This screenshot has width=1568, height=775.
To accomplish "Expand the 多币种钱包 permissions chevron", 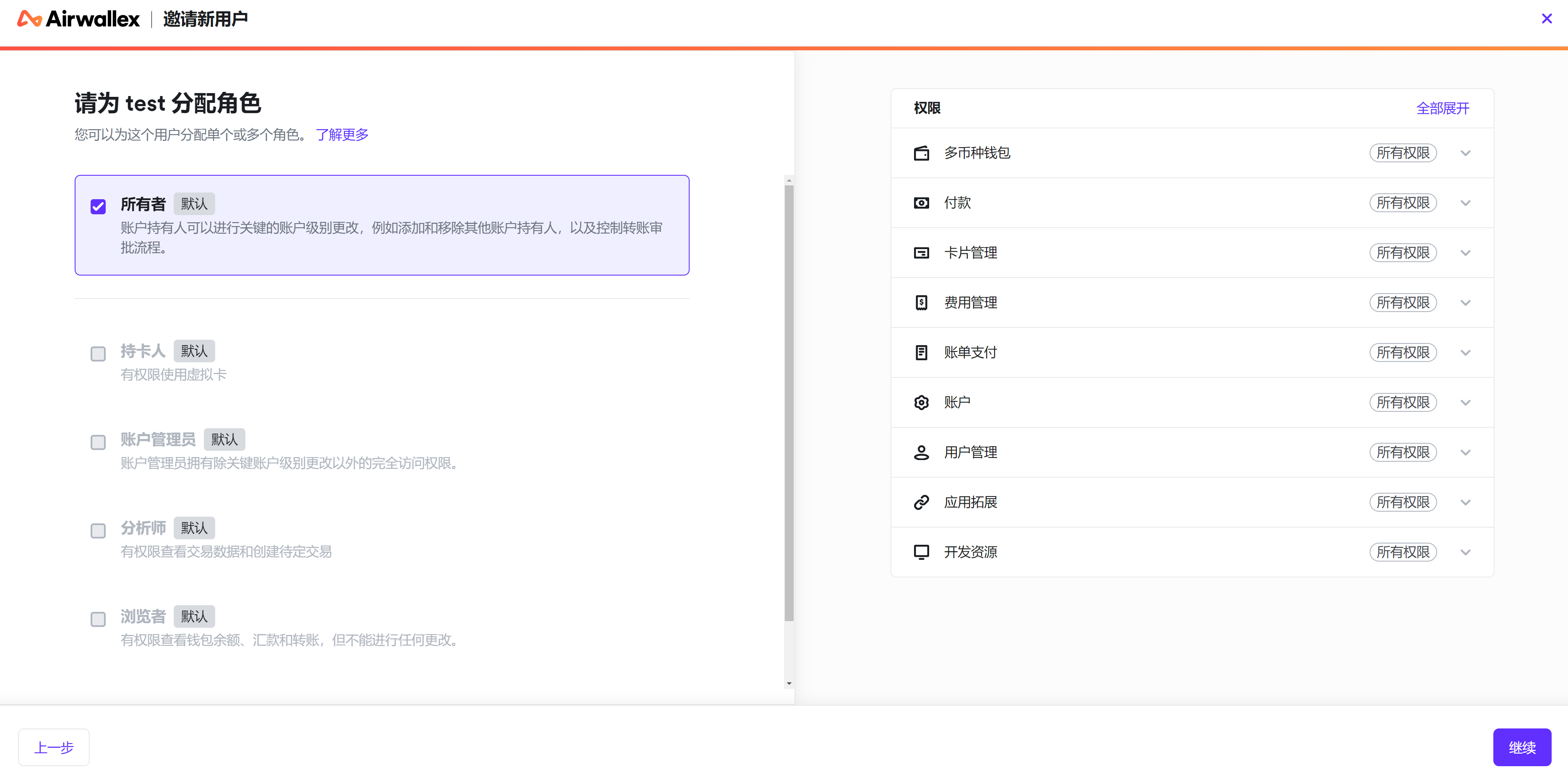I will pos(1465,153).
